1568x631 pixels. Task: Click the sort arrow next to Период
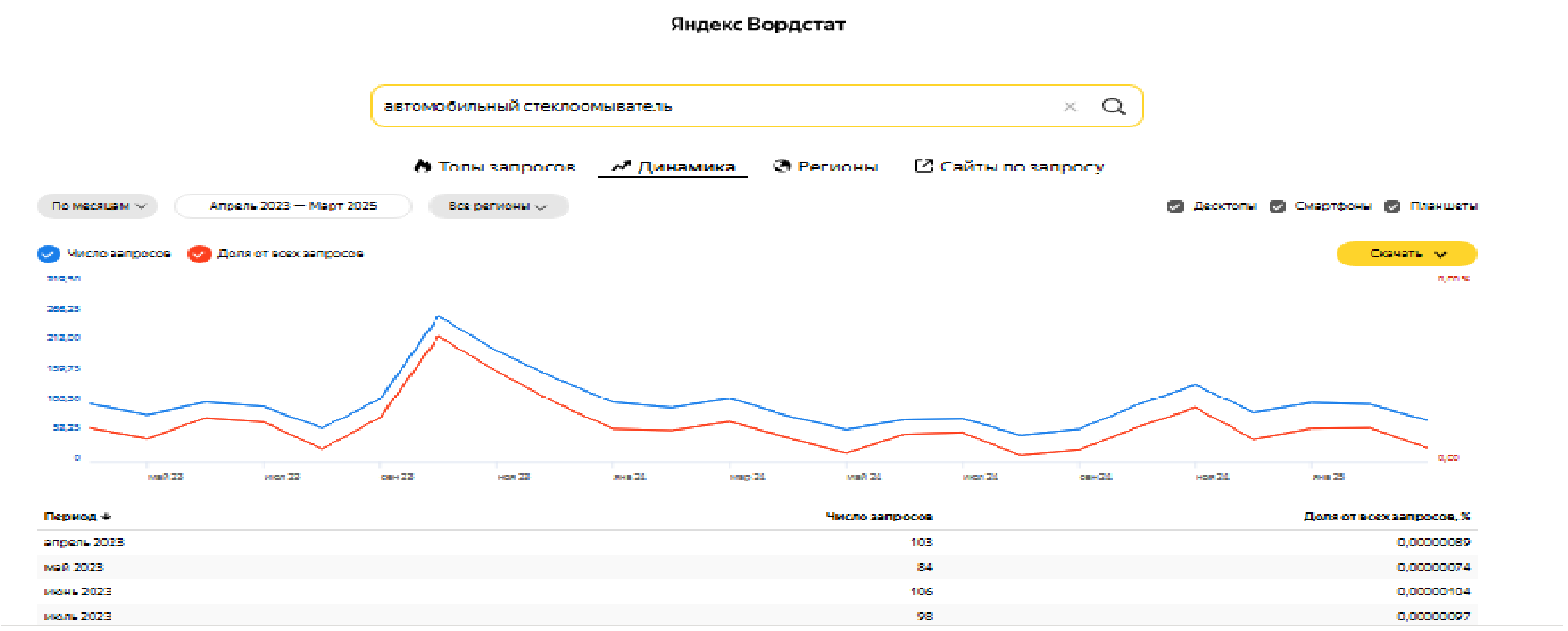(107, 517)
